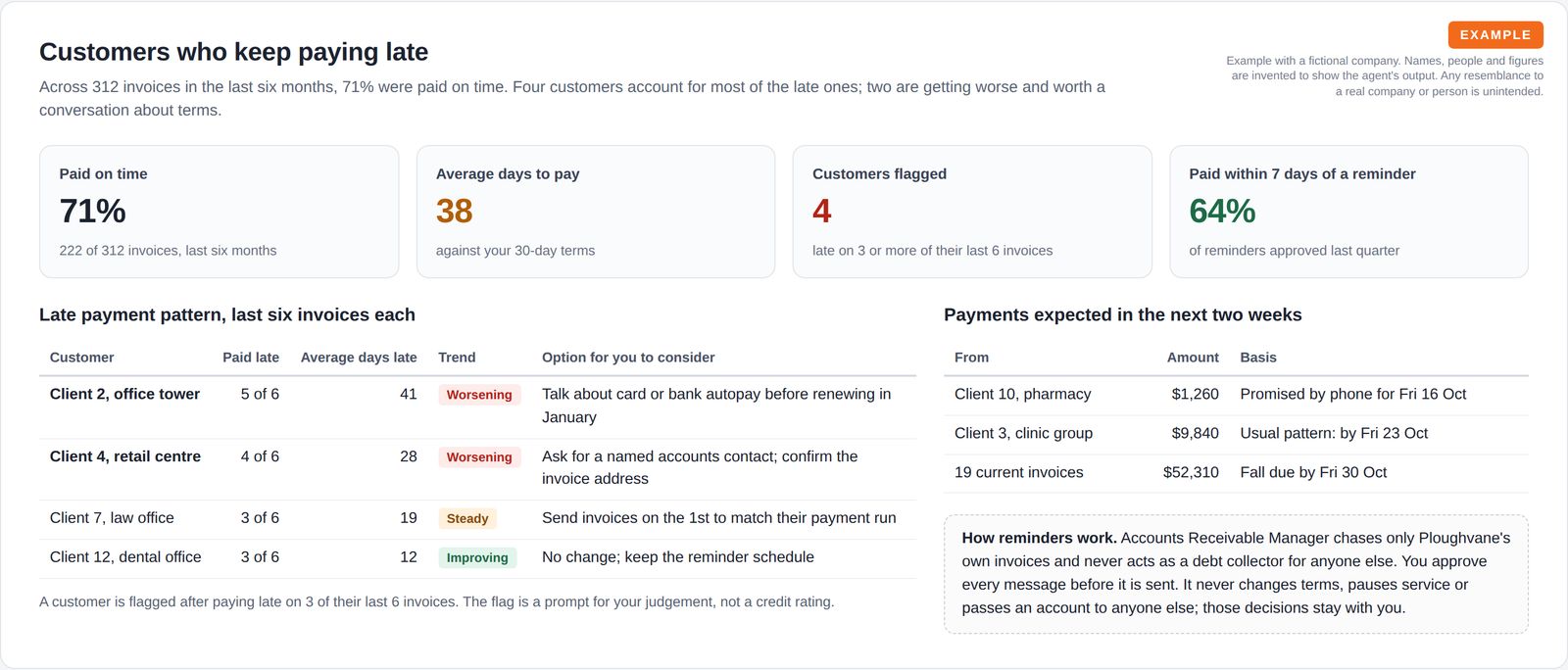Click the Worsening badge for Client 2

(x=479, y=395)
